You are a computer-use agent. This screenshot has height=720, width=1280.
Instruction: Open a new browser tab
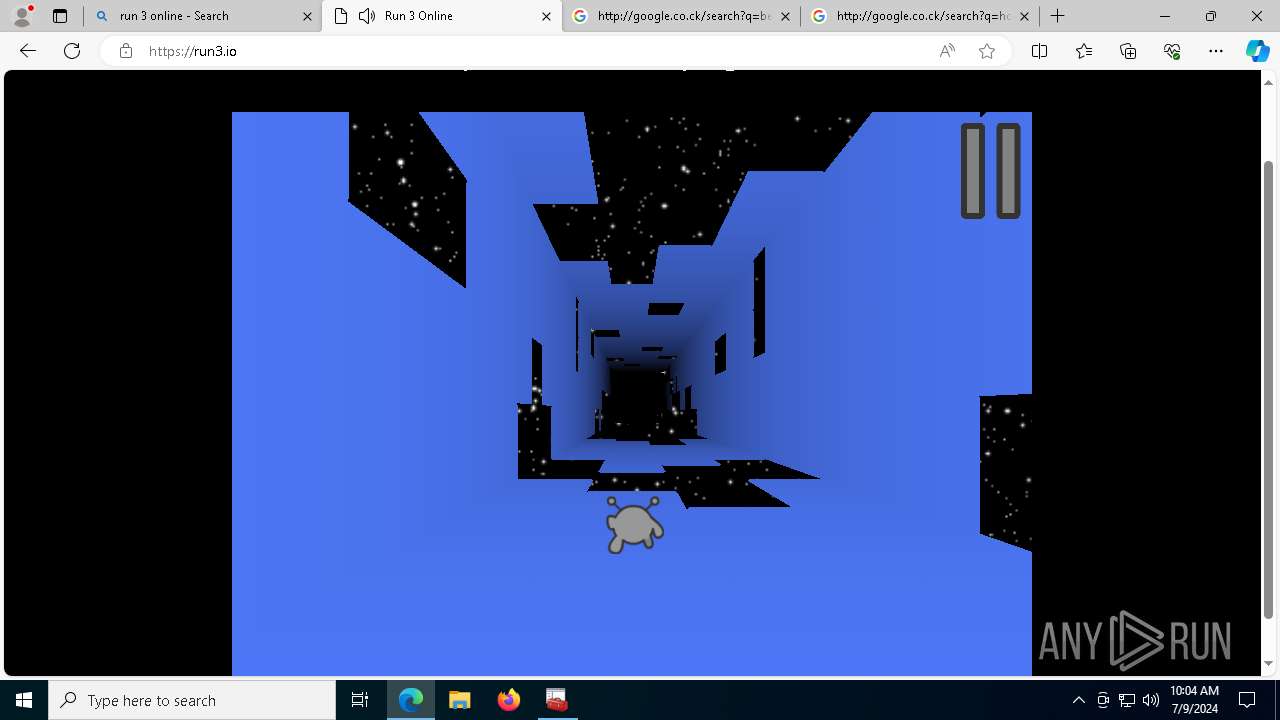coord(1057,16)
